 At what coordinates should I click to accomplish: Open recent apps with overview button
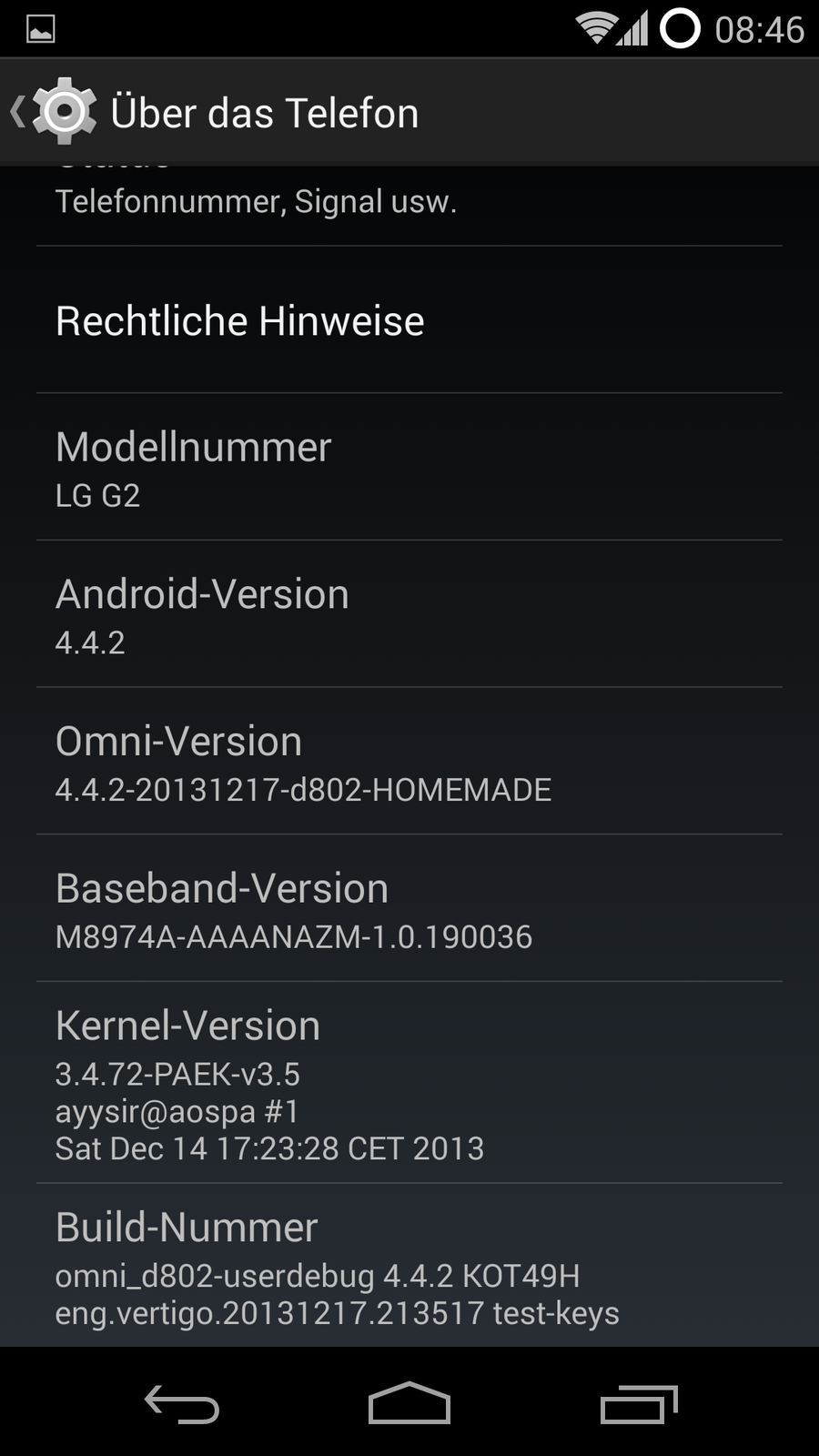click(x=639, y=1403)
